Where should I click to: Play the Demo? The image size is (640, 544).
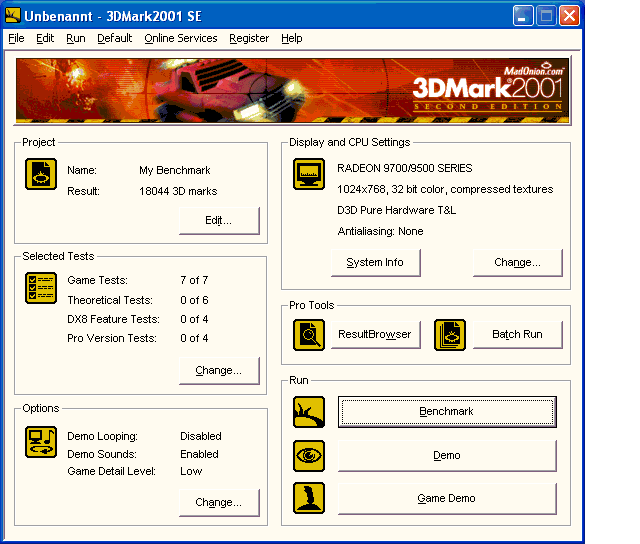(x=447, y=456)
